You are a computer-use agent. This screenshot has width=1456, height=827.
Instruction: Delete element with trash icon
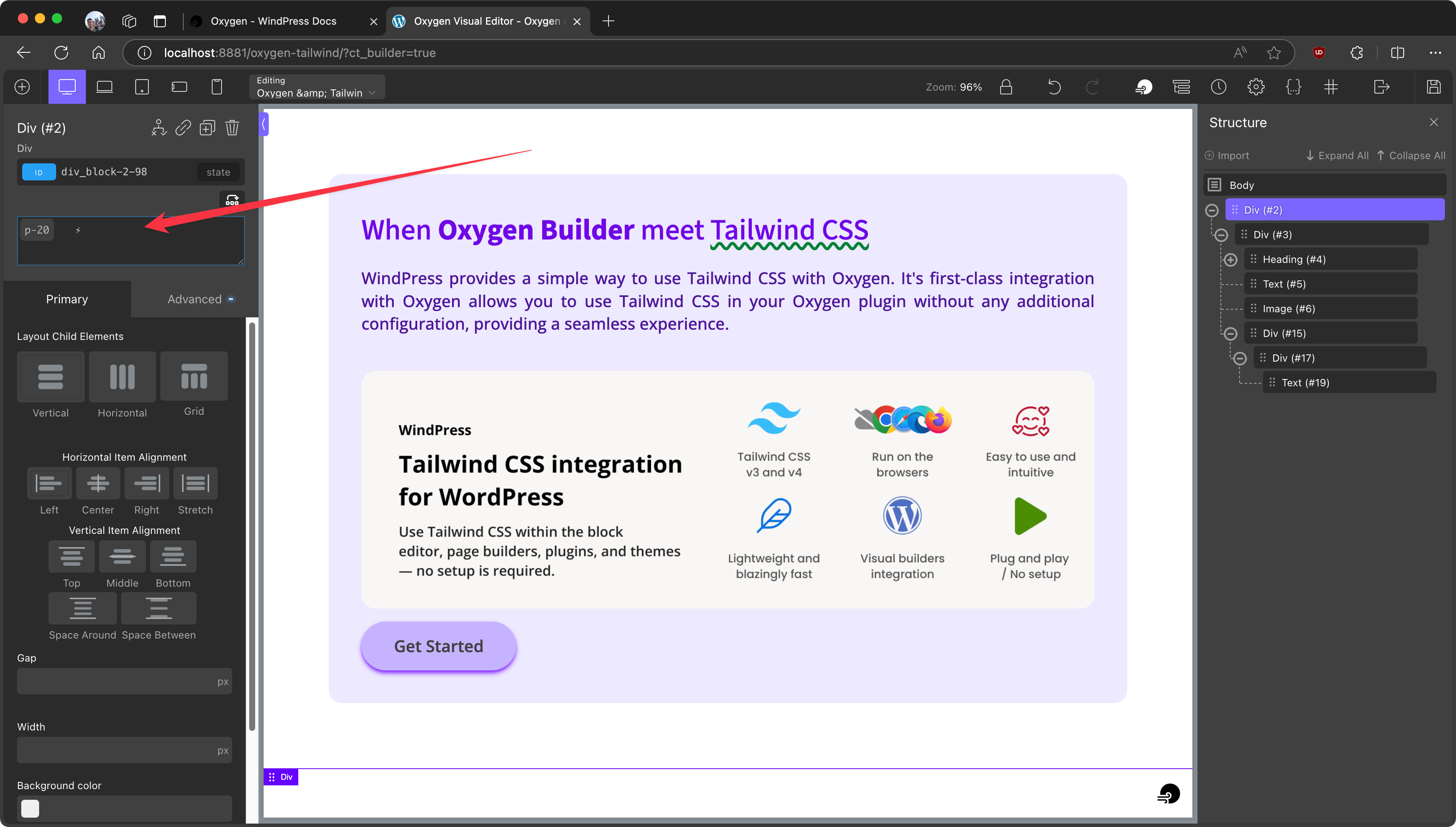point(232,128)
